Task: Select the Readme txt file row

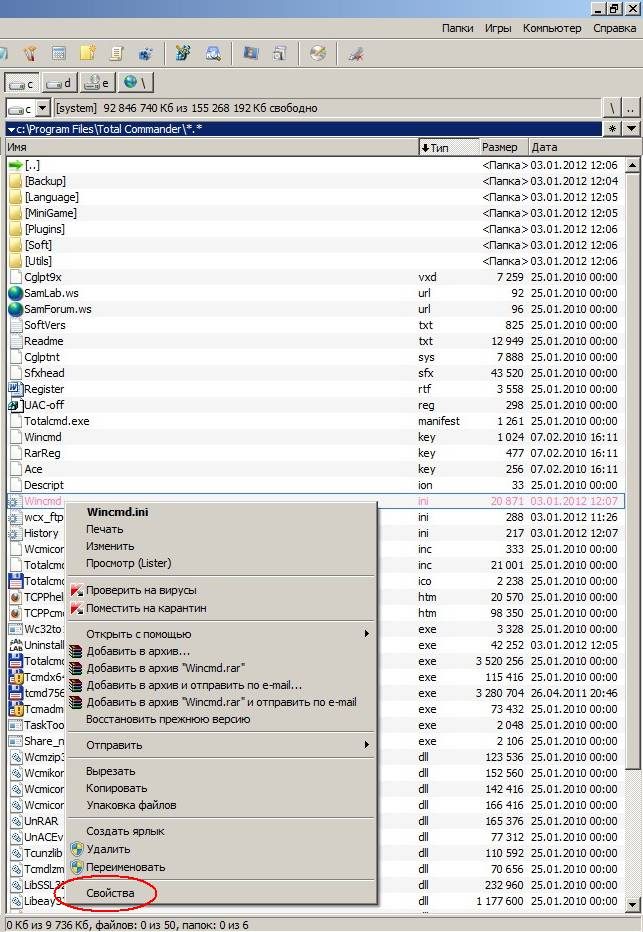Action: pyautogui.click(x=316, y=341)
